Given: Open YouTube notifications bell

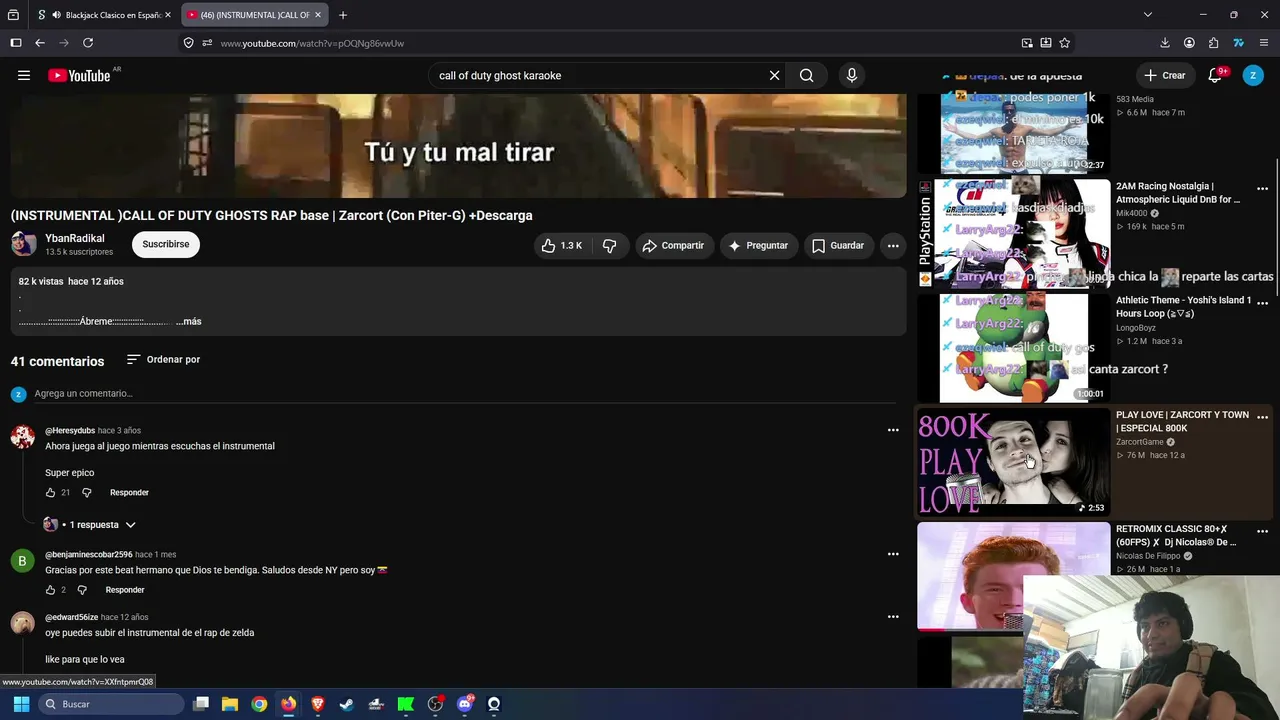Looking at the screenshot, I should coord(1217,75).
